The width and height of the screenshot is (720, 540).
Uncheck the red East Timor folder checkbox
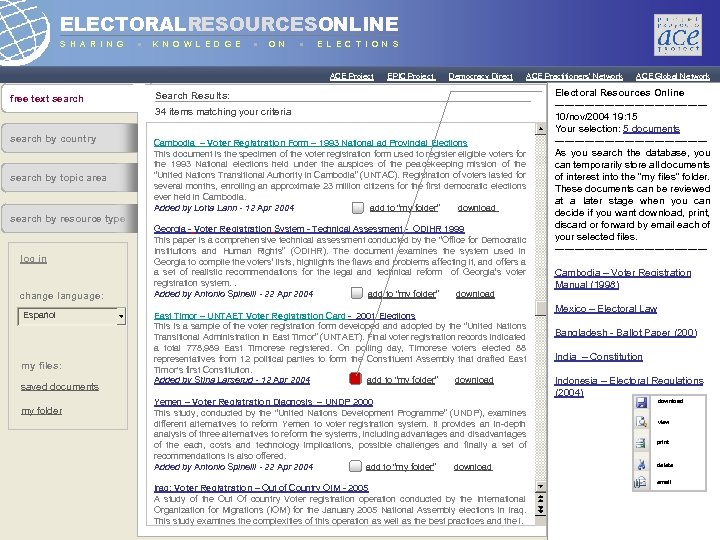click(355, 379)
